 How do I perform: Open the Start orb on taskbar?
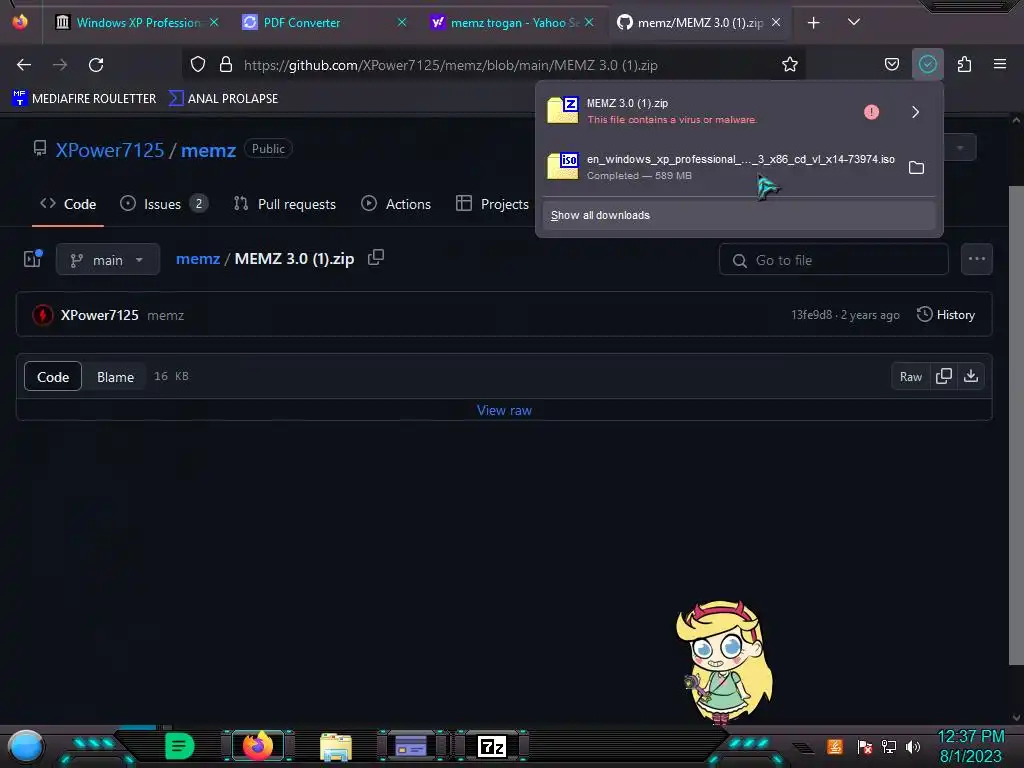pos(25,747)
